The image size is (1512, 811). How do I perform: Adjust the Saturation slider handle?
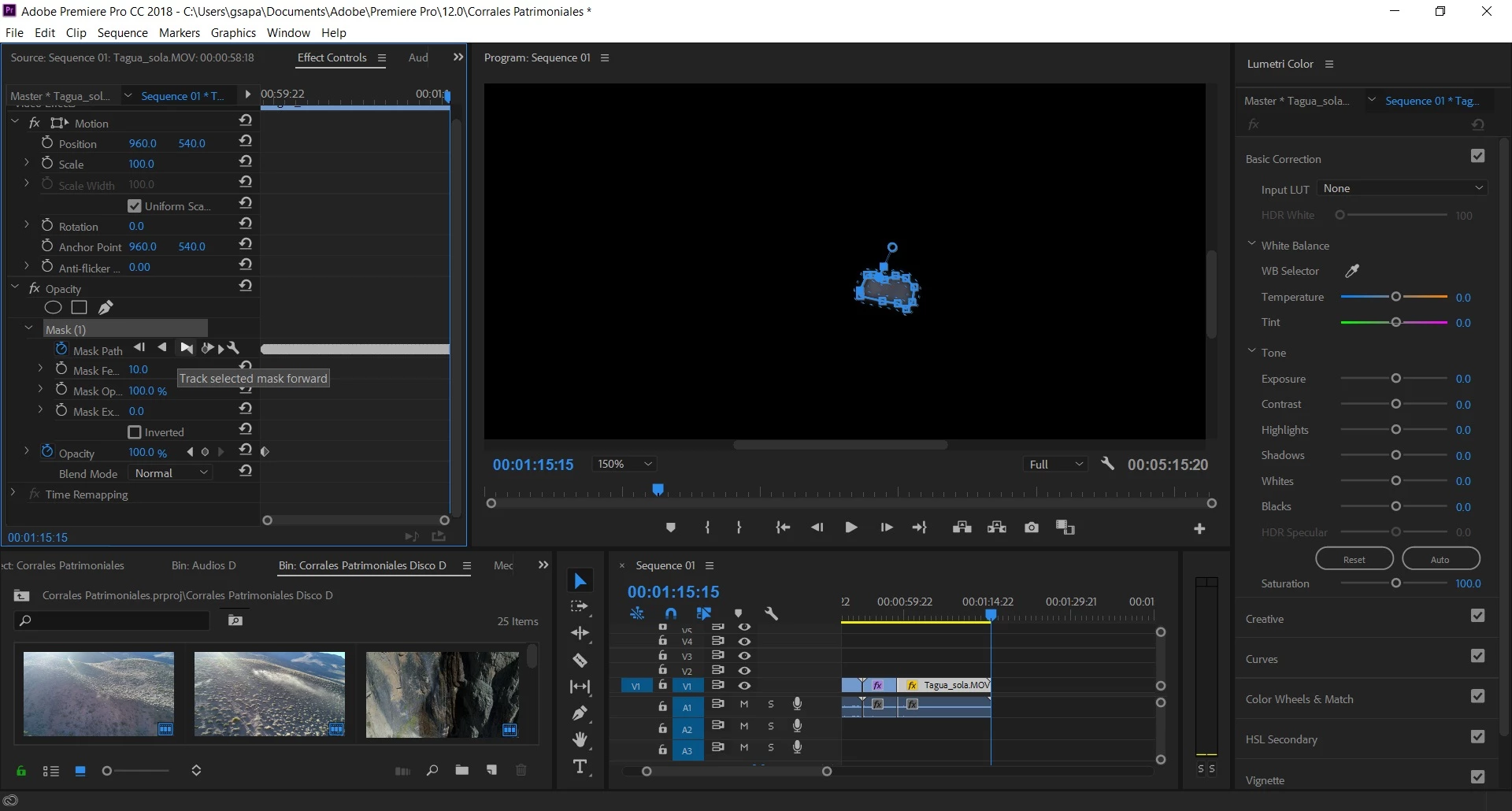(1395, 583)
